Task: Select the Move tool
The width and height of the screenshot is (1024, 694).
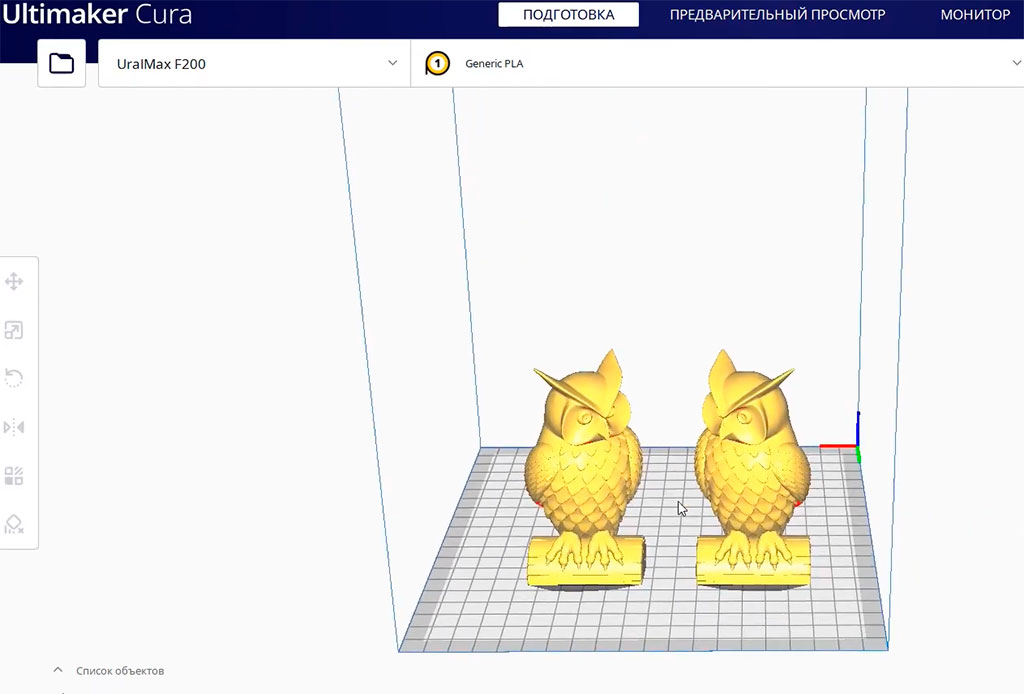Action: 14,282
